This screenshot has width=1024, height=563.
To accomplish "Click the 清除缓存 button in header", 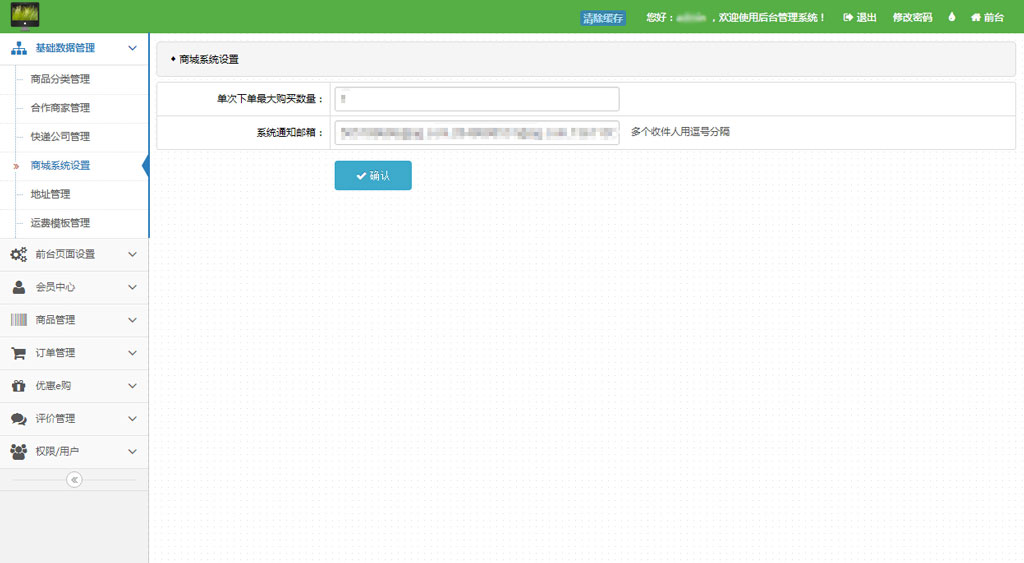I will click(x=603, y=18).
